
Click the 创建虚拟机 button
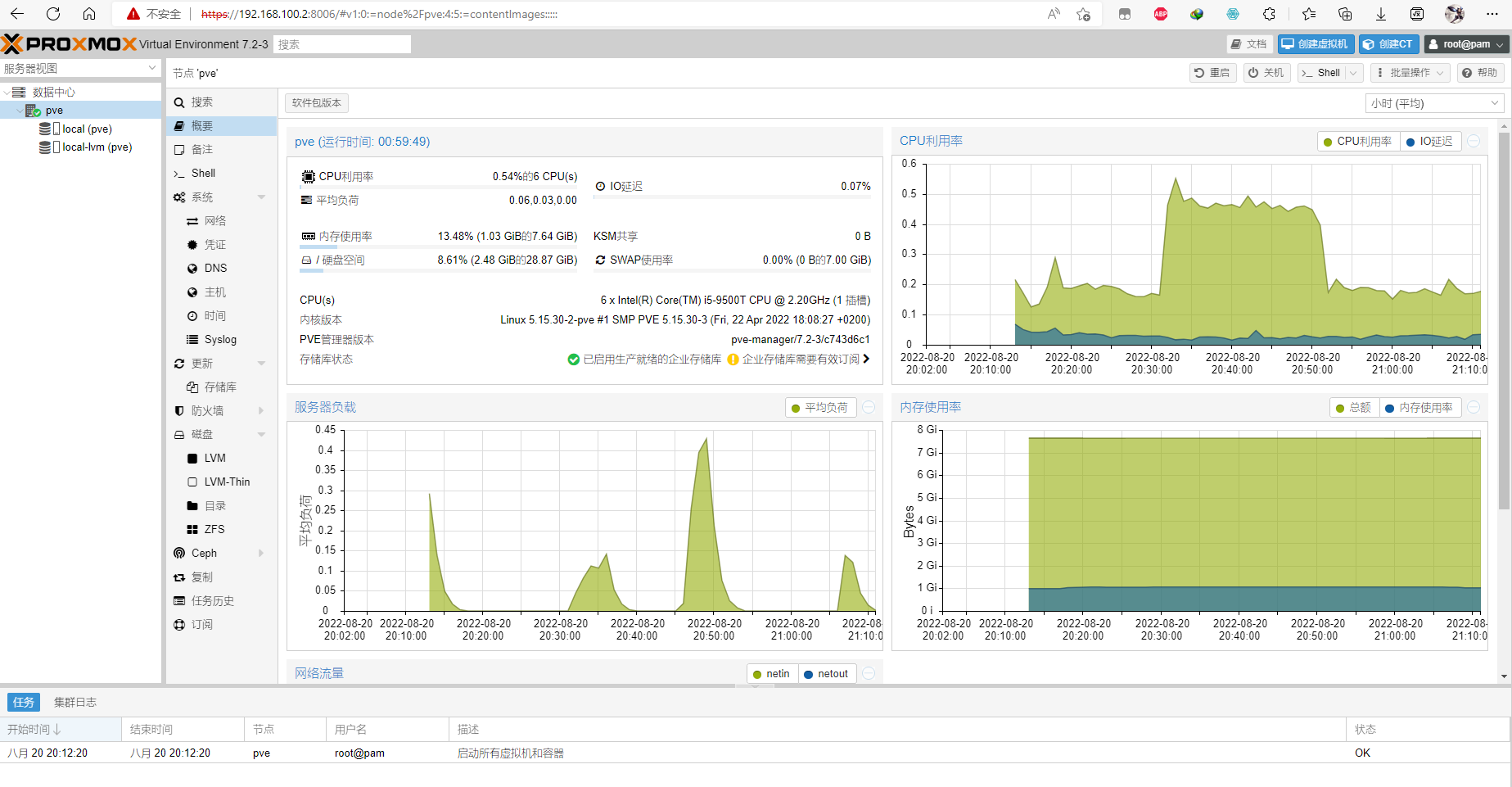[x=1315, y=44]
